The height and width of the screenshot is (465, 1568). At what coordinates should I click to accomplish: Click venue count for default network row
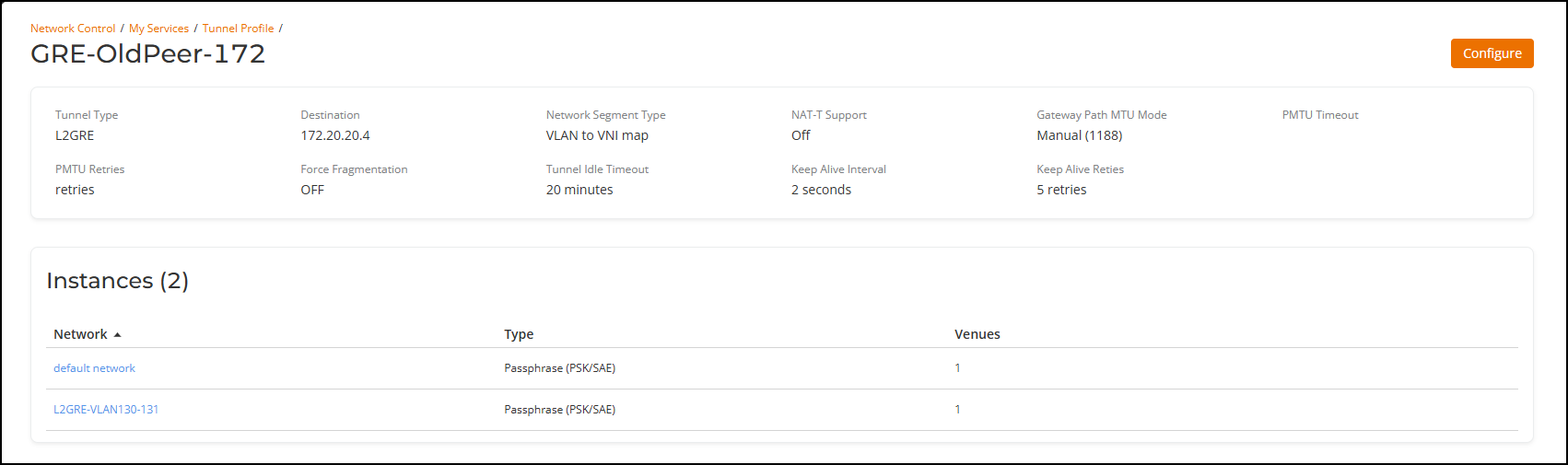[x=957, y=368]
